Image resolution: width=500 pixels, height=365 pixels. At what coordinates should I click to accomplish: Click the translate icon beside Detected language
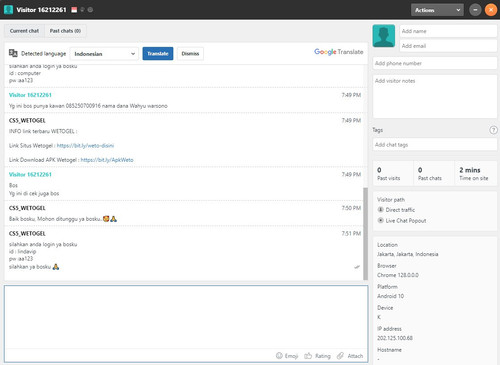coord(13,53)
